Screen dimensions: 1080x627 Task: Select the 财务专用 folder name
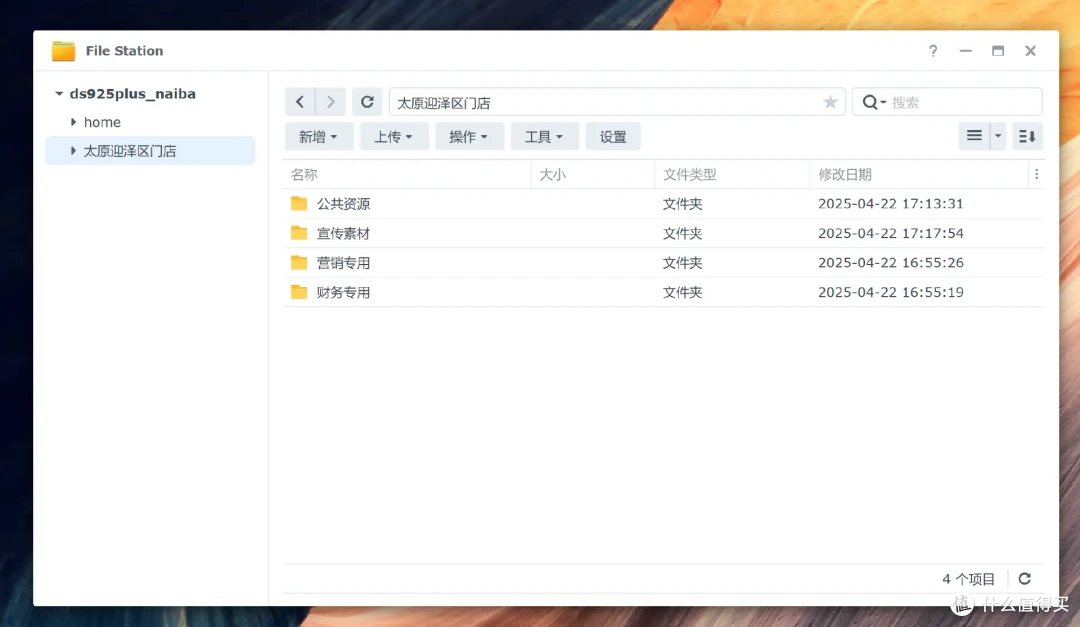point(344,293)
